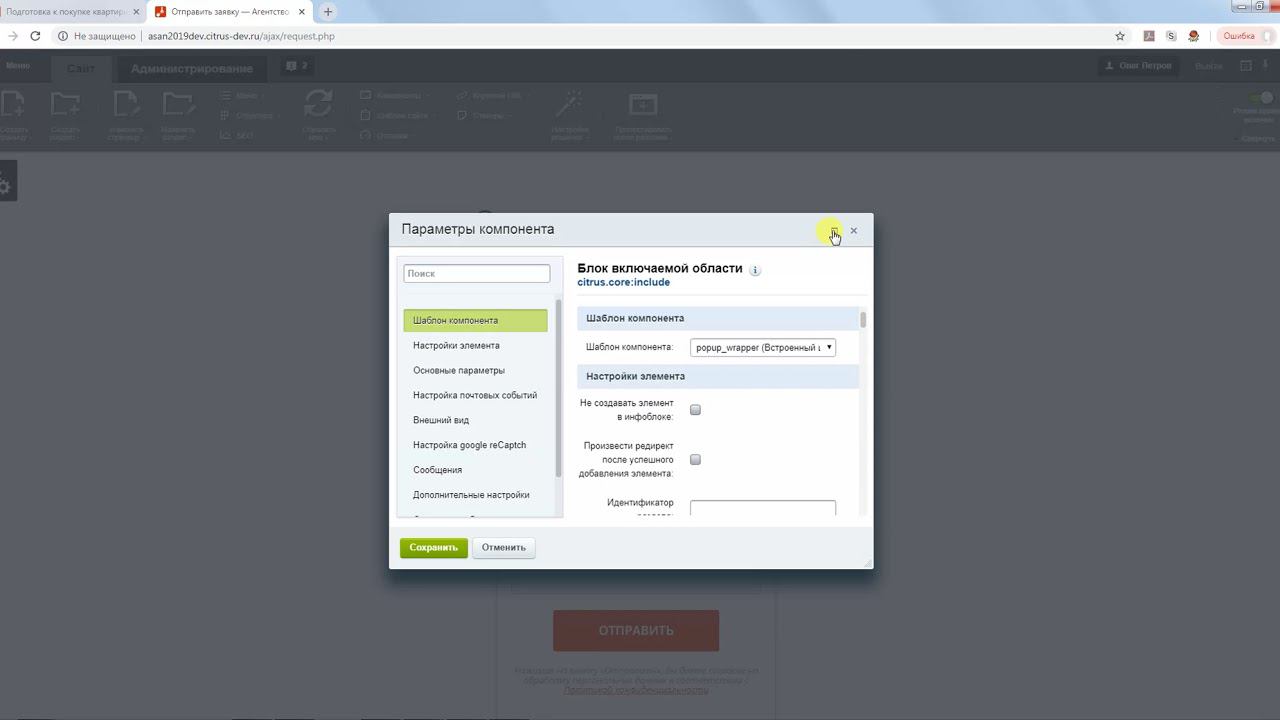Image resolution: width=1280 pixels, height=720 pixels.
Task: Open Настройки решения magic wand icon
Action: 570,104
